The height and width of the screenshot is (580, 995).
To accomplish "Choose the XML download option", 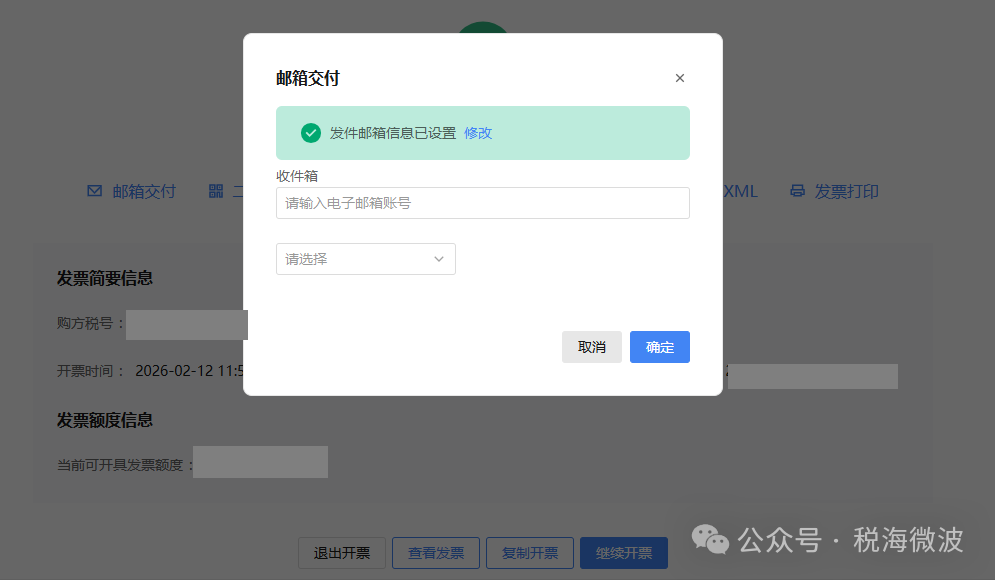I will (x=740, y=191).
